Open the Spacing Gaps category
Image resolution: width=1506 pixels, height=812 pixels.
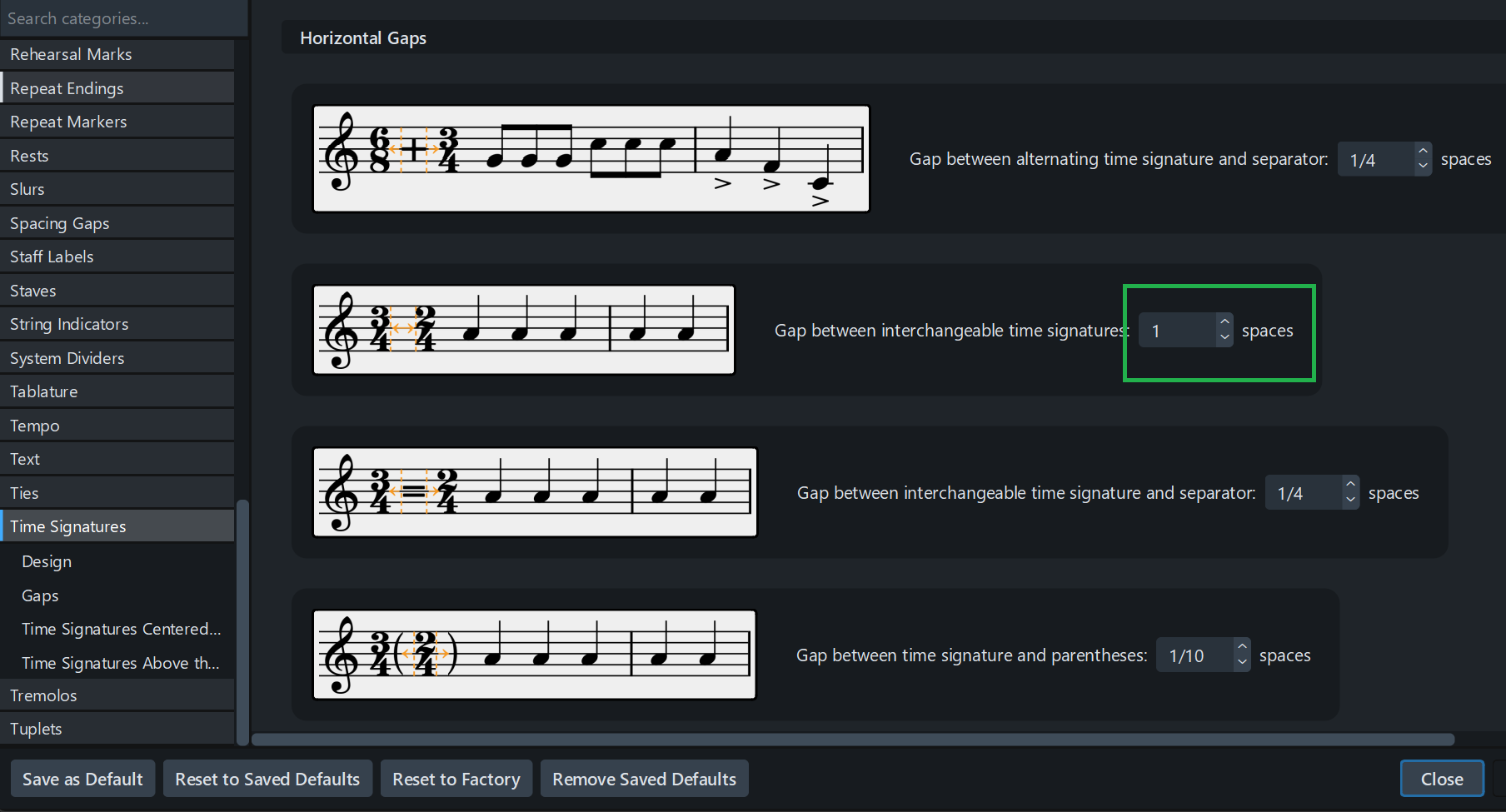60,223
